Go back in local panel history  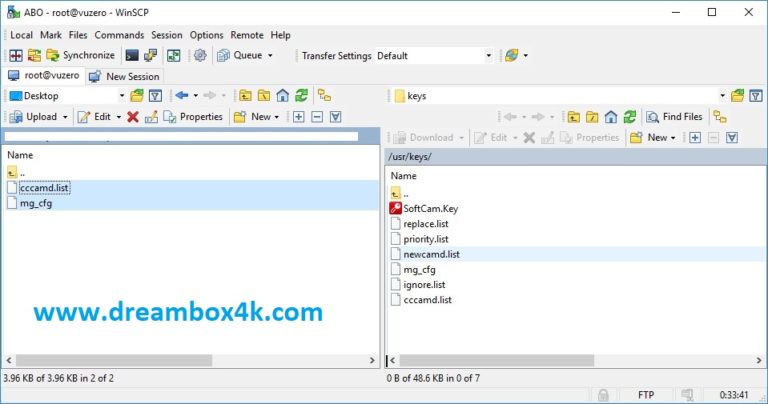click(x=182, y=95)
